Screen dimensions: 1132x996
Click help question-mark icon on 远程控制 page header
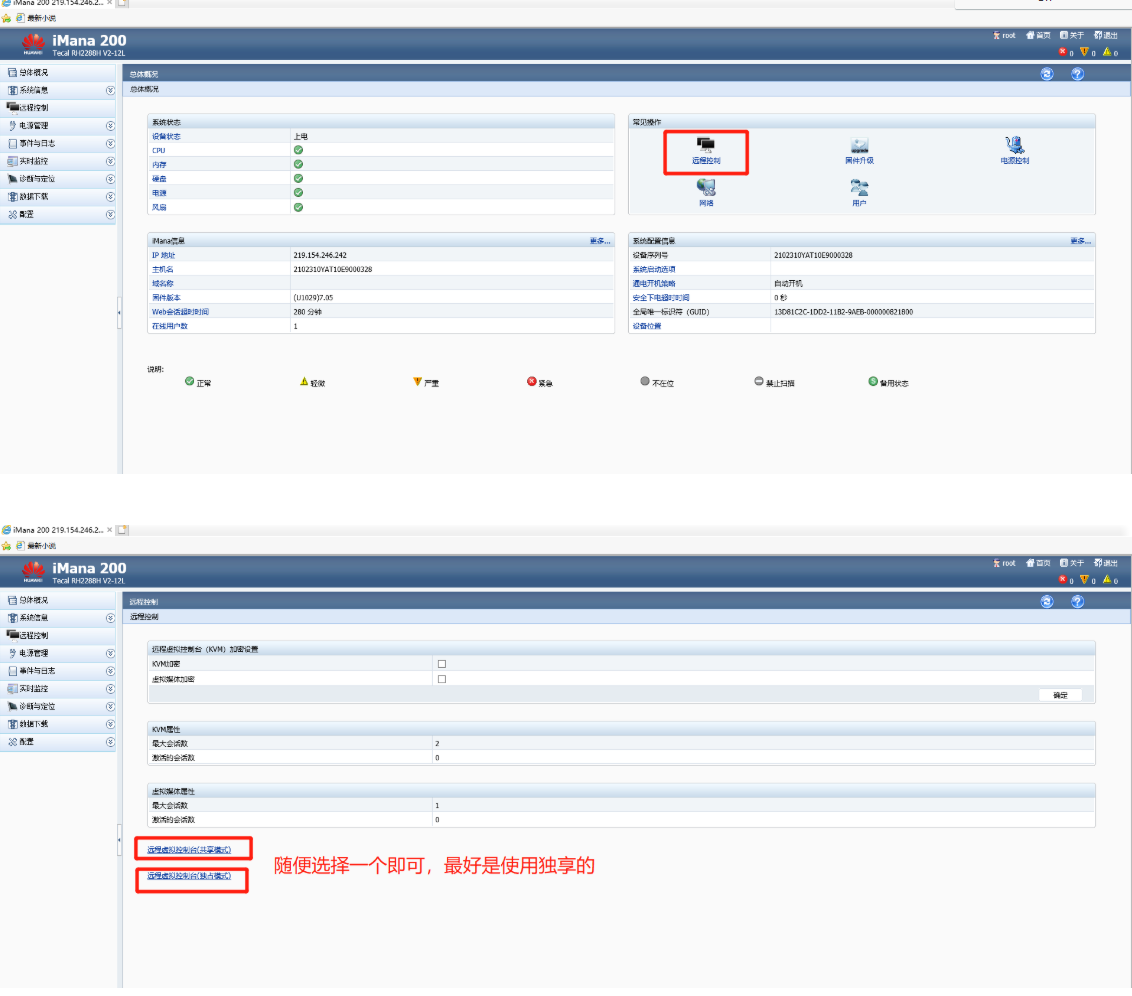[1077, 602]
